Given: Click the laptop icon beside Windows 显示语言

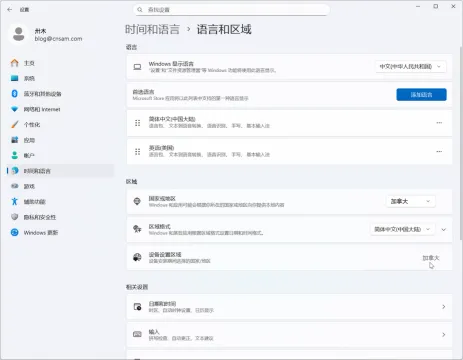Looking at the screenshot, I should click(137, 67).
